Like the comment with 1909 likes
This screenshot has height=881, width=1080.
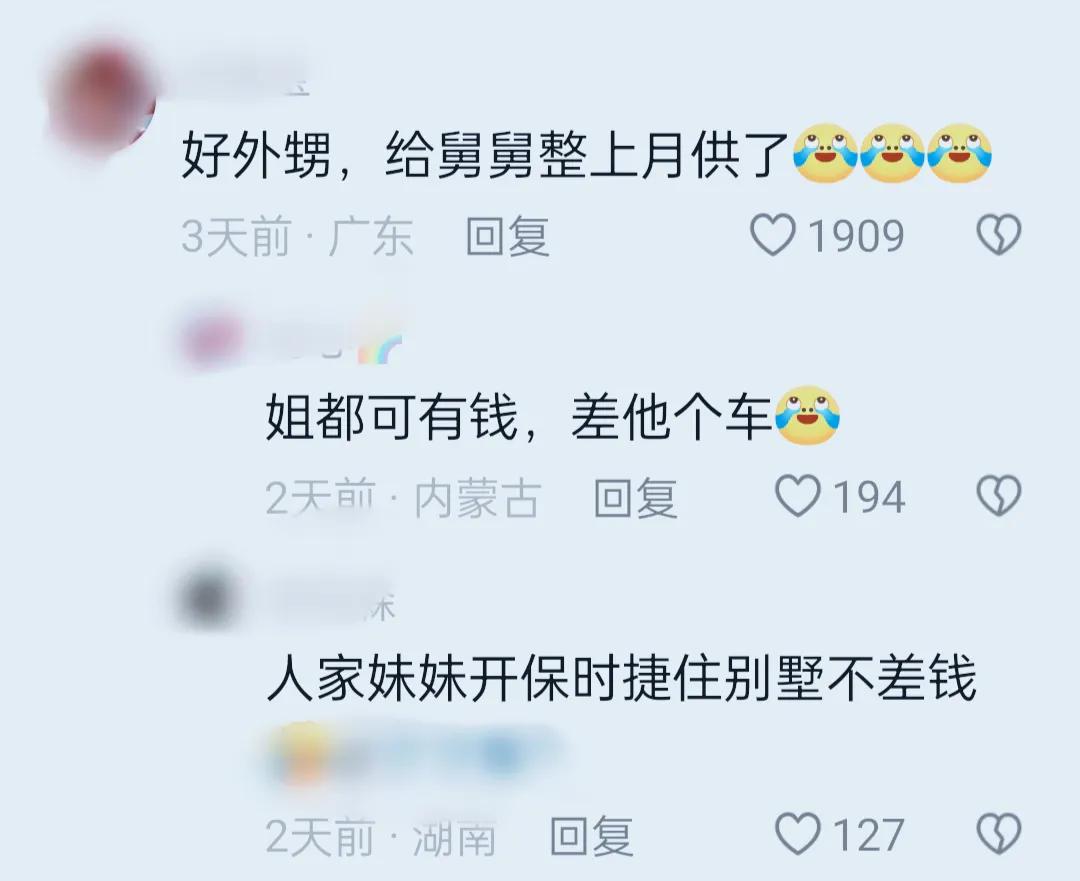[773, 235]
